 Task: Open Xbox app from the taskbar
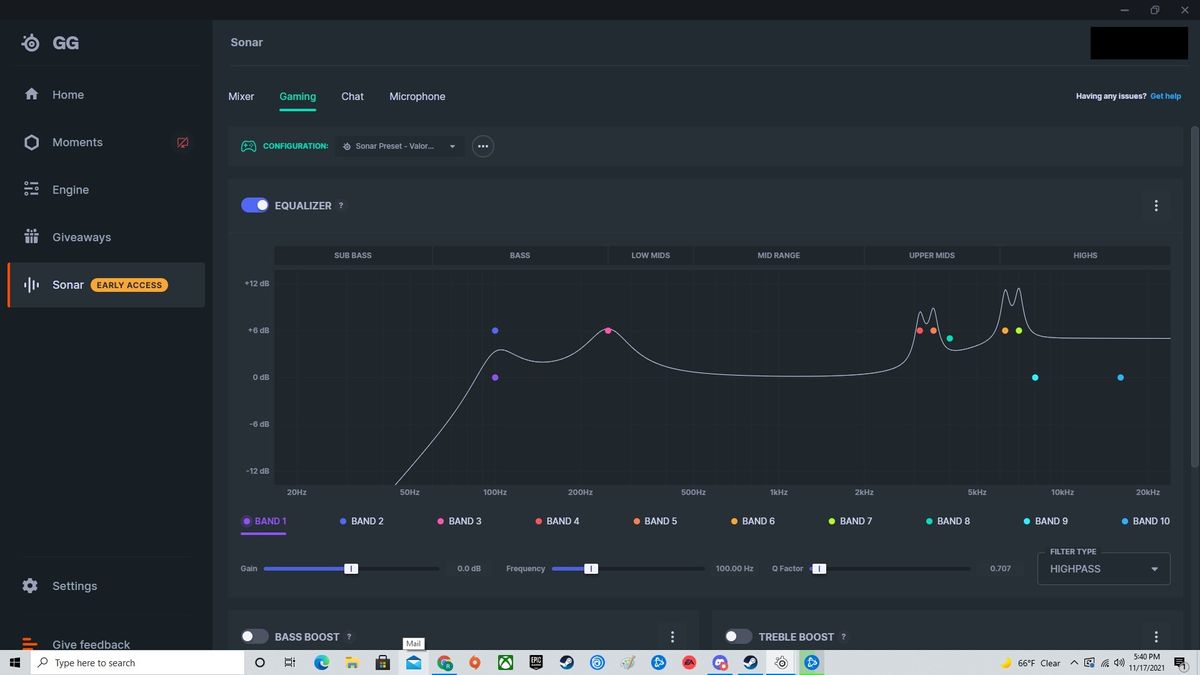tap(506, 663)
